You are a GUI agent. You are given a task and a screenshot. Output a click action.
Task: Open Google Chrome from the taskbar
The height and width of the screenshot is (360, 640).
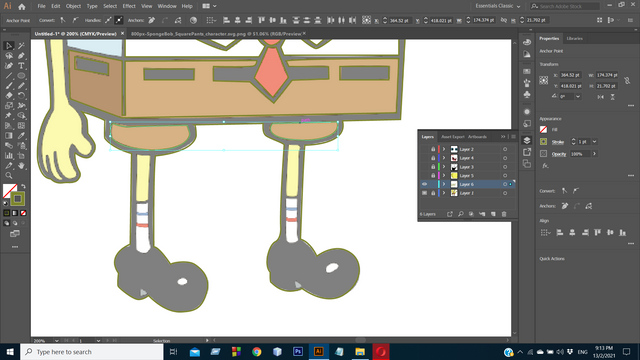[257, 352]
